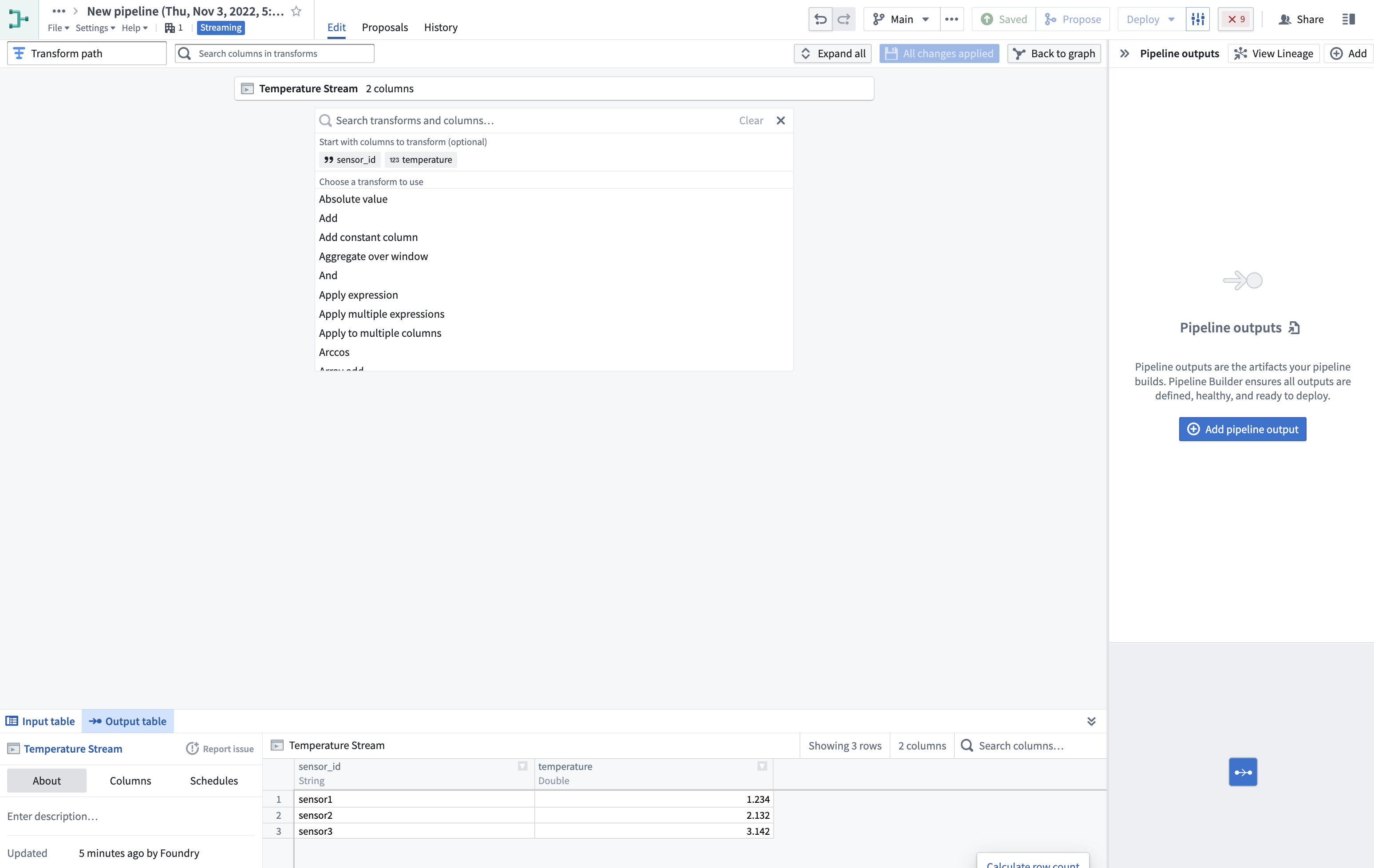Click the Add pipeline output button
The width and height of the screenshot is (1374, 868).
[1242, 429]
